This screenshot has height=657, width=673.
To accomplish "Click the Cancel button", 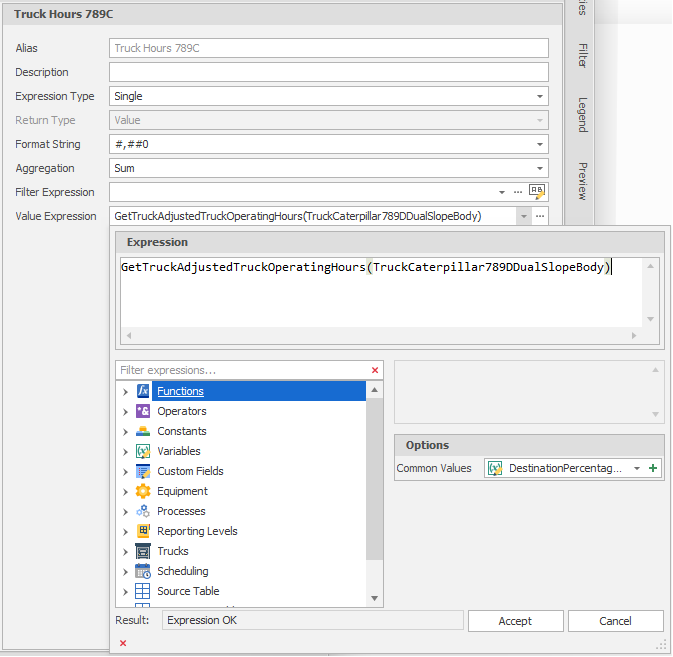I will point(615,621).
